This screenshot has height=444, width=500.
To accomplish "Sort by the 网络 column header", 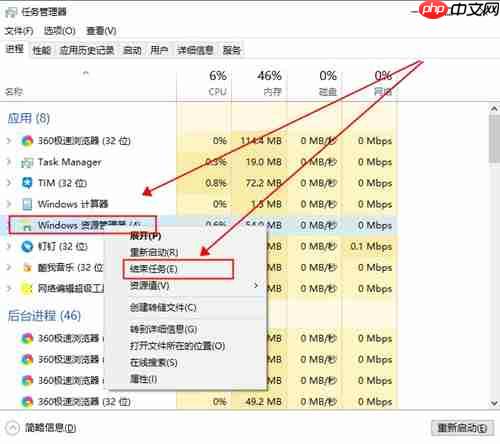I will pos(383,91).
